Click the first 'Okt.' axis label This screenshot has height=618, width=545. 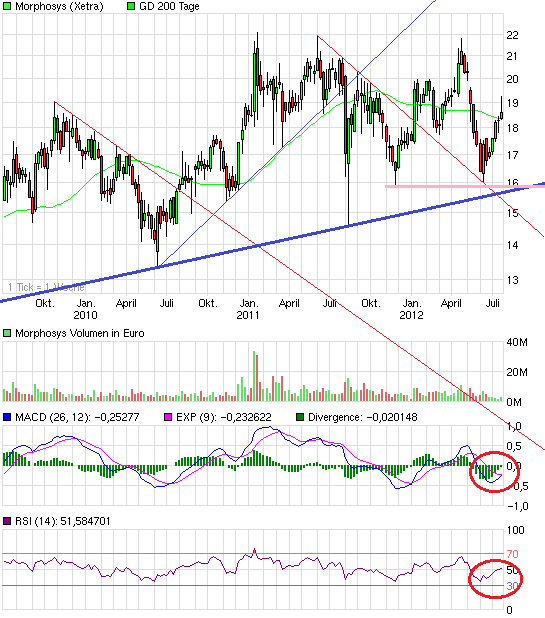pos(45,303)
